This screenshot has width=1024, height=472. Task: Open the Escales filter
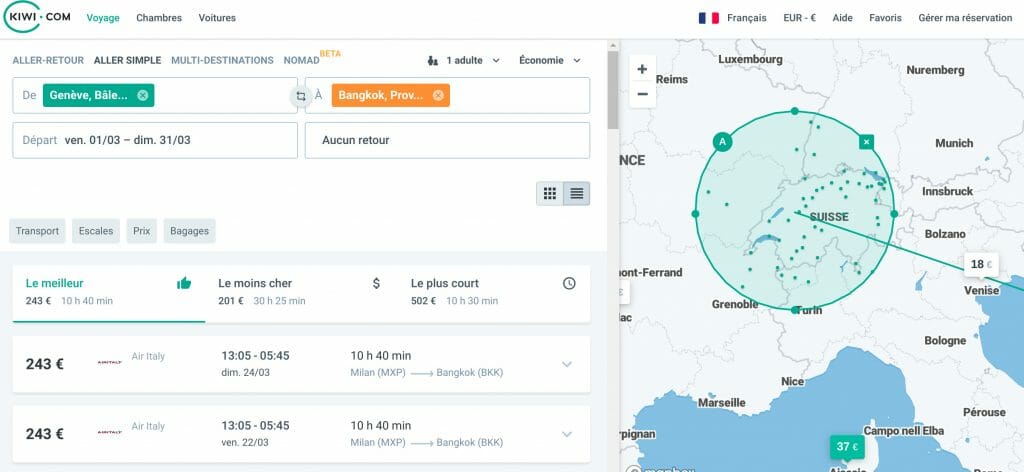coord(96,231)
